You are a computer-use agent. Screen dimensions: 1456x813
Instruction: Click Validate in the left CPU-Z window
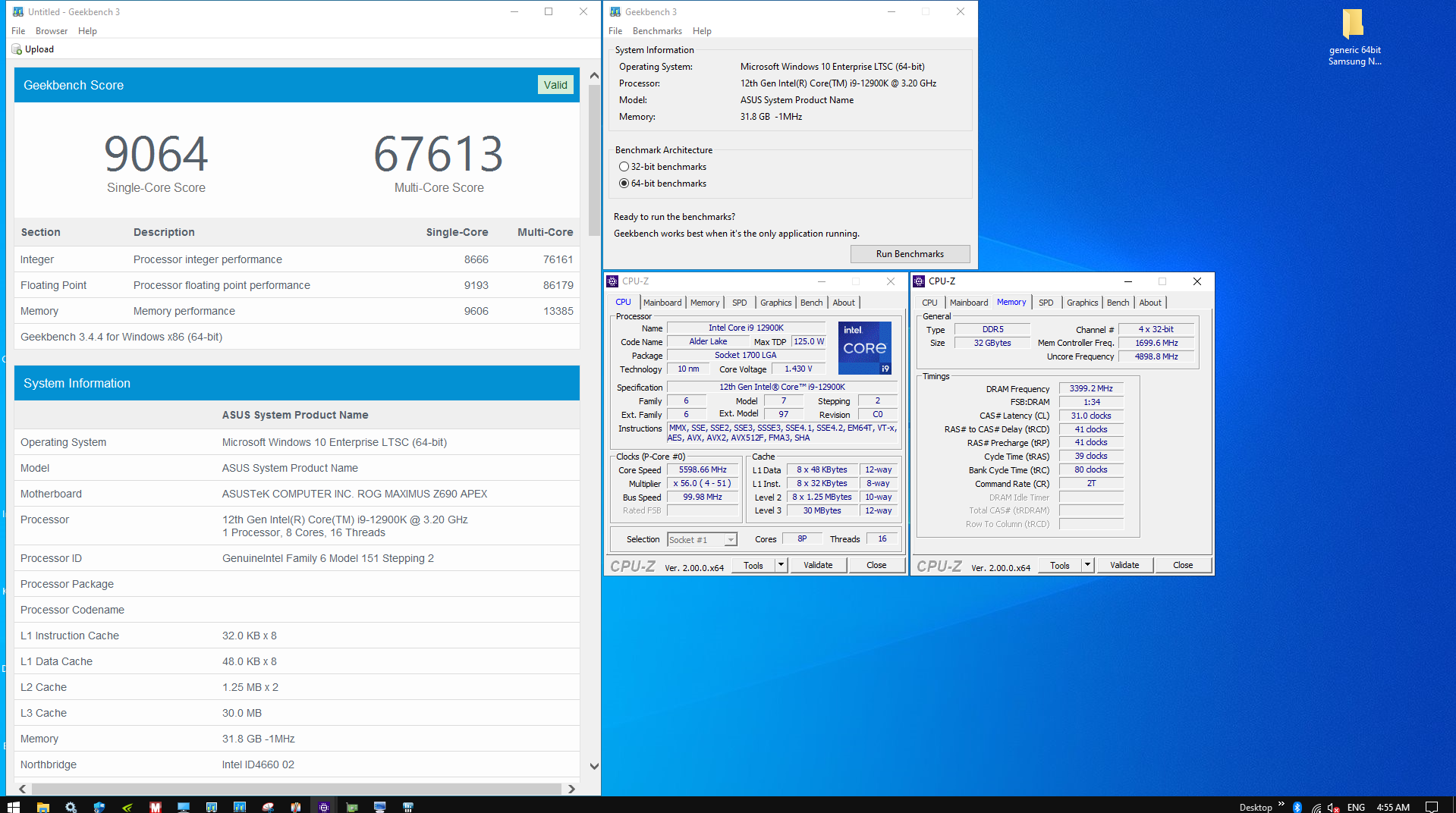click(818, 565)
